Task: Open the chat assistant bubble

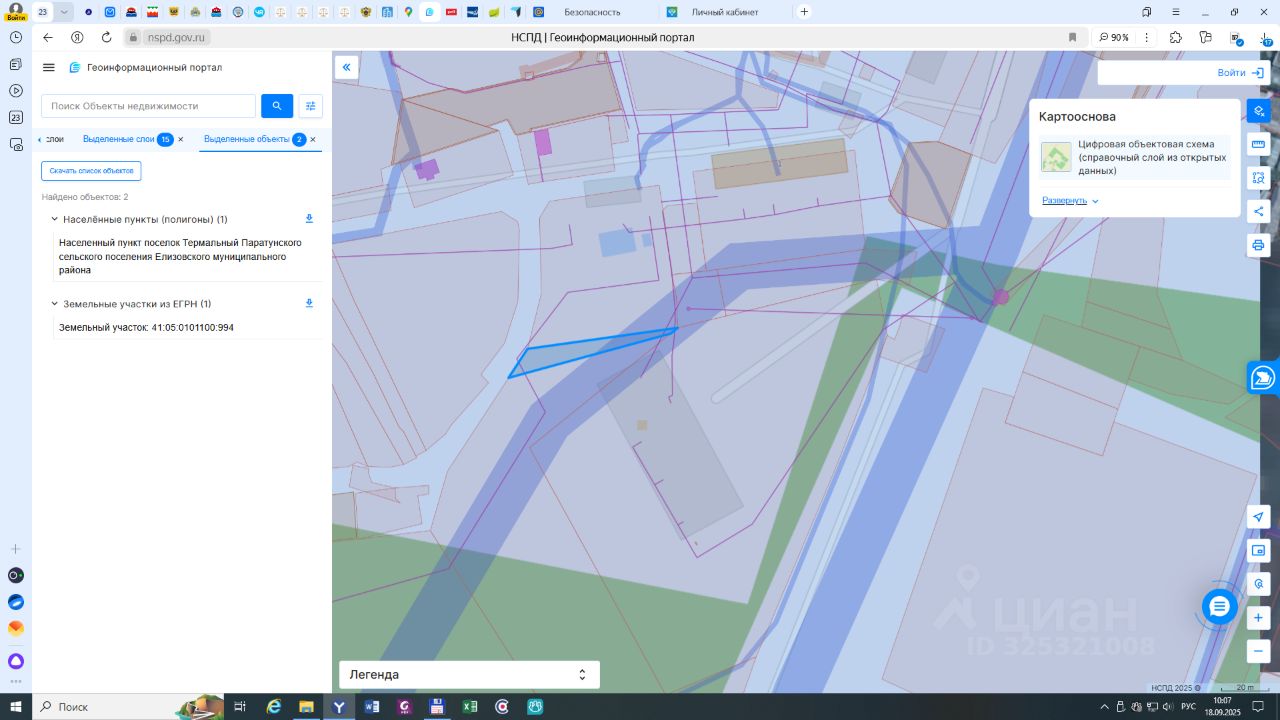Action: [x=1219, y=607]
